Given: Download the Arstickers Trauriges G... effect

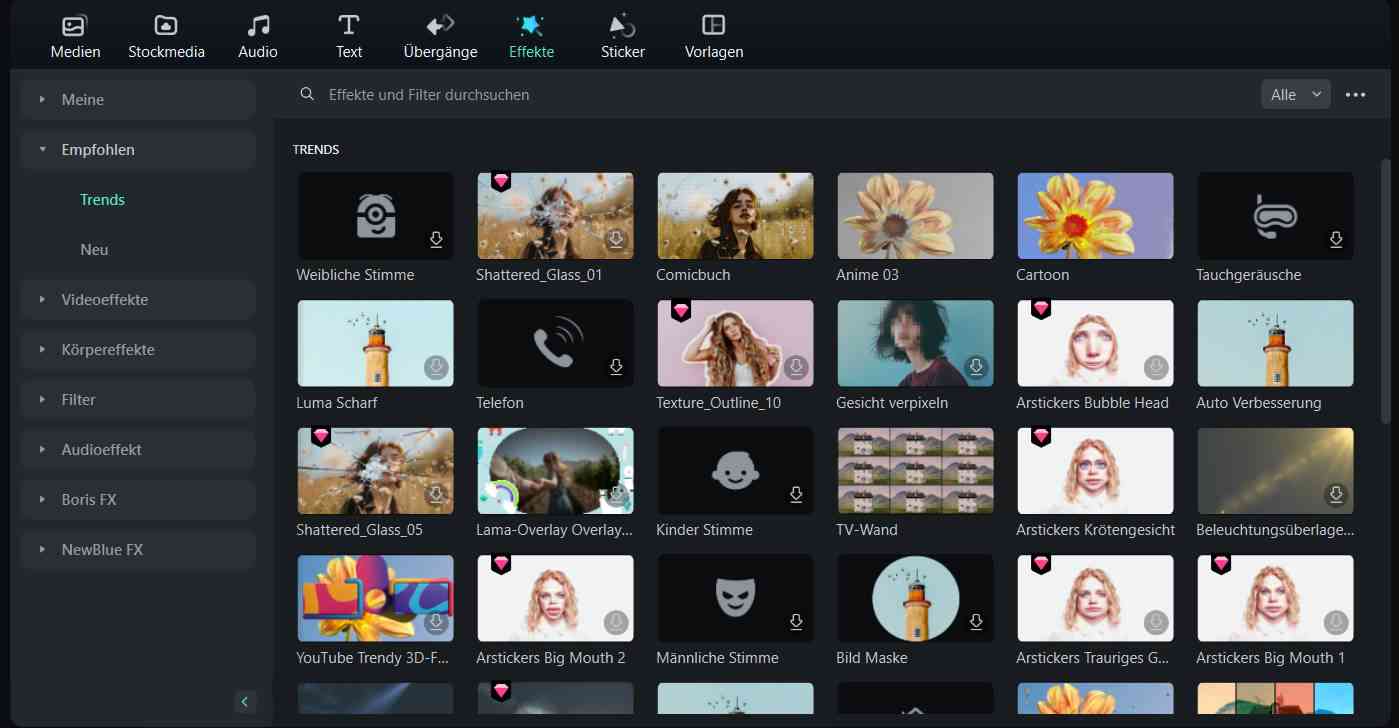Looking at the screenshot, I should (1156, 622).
